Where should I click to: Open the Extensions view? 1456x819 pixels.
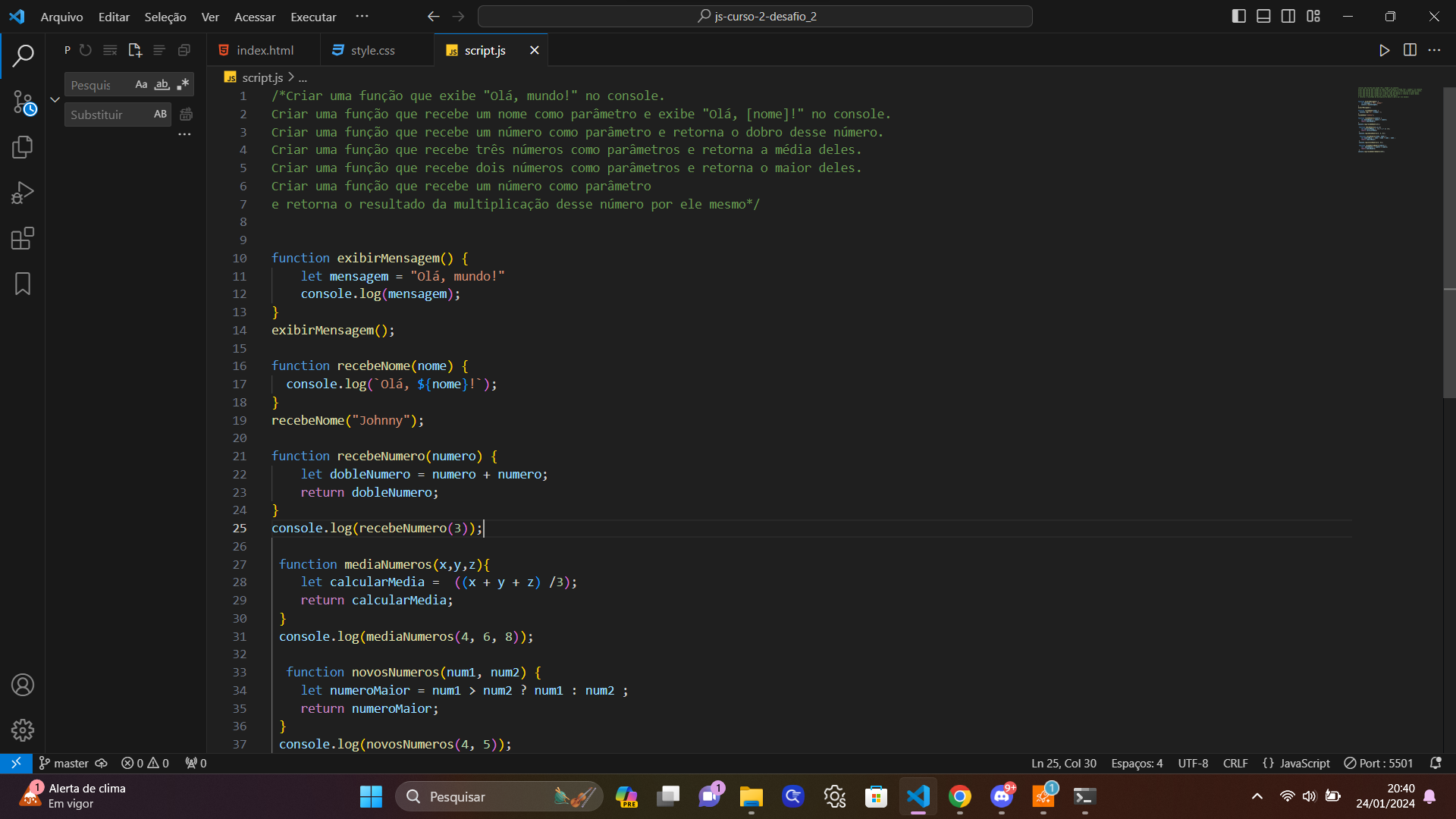tap(23, 238)
